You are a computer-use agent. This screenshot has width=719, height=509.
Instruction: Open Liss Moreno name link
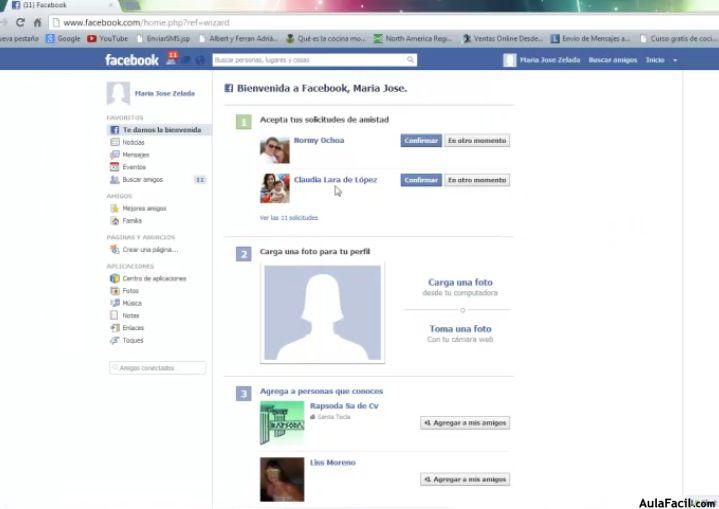tap(333, 463)
